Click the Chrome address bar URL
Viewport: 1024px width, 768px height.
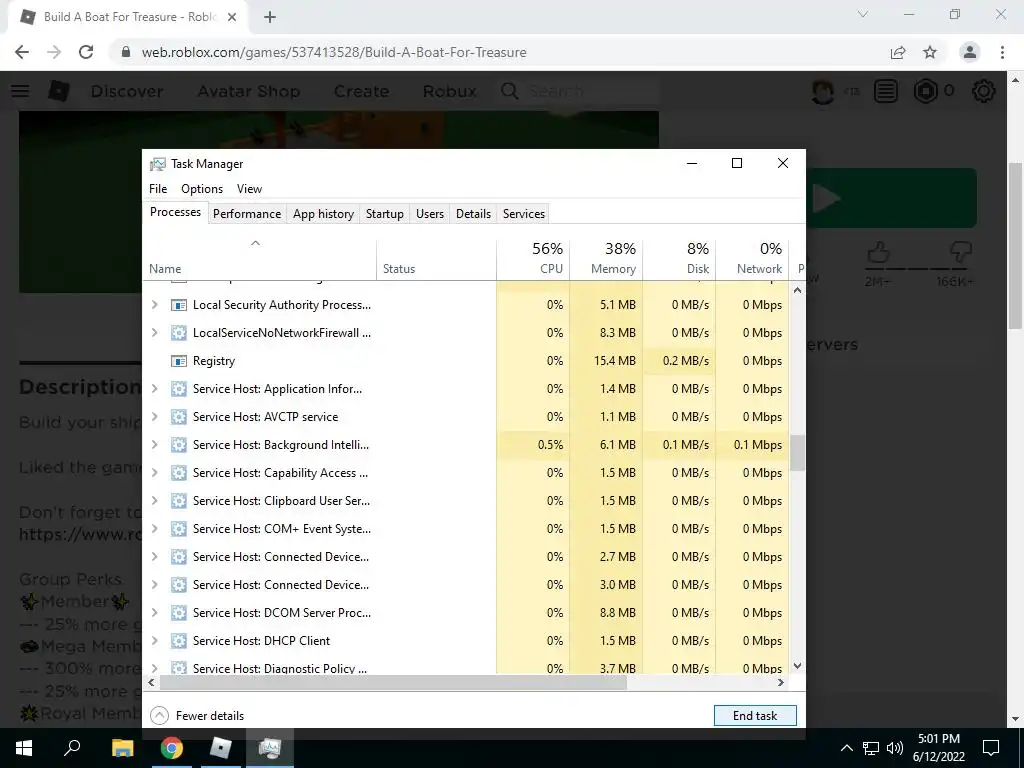(334, 52)
